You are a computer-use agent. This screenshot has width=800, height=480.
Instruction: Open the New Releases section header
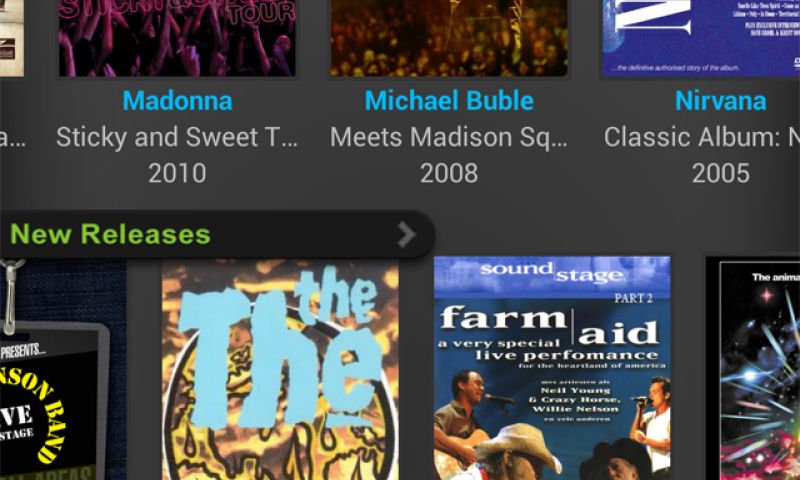coord(217,235)
